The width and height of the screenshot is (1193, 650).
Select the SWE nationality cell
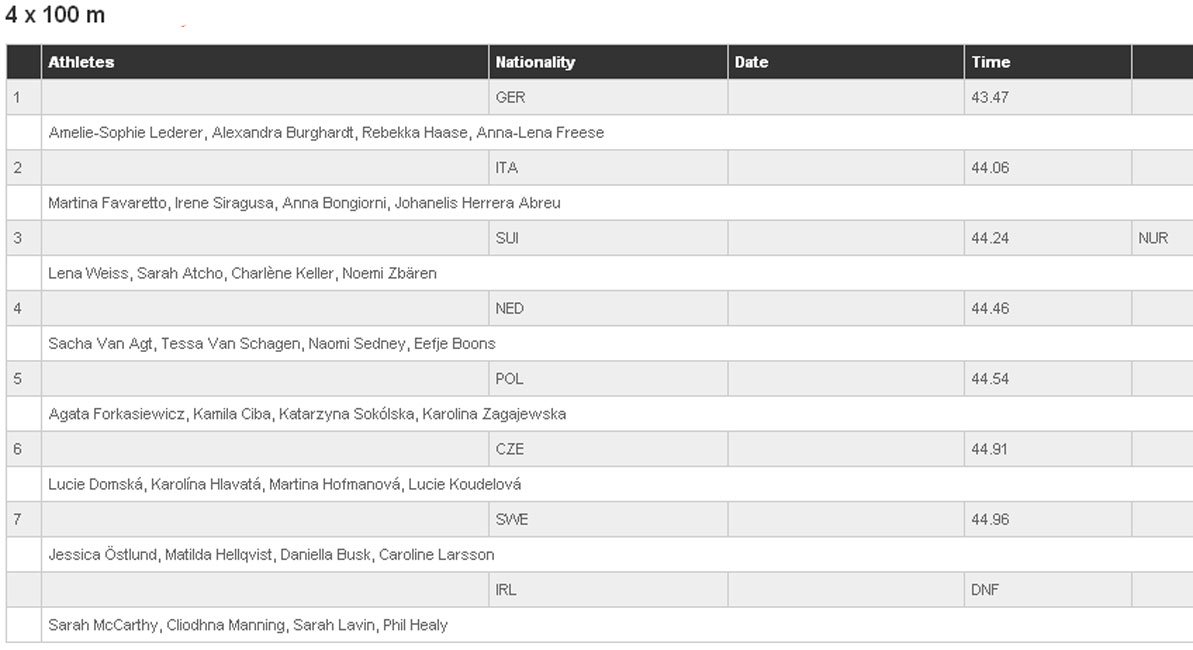tap(608, 519)
